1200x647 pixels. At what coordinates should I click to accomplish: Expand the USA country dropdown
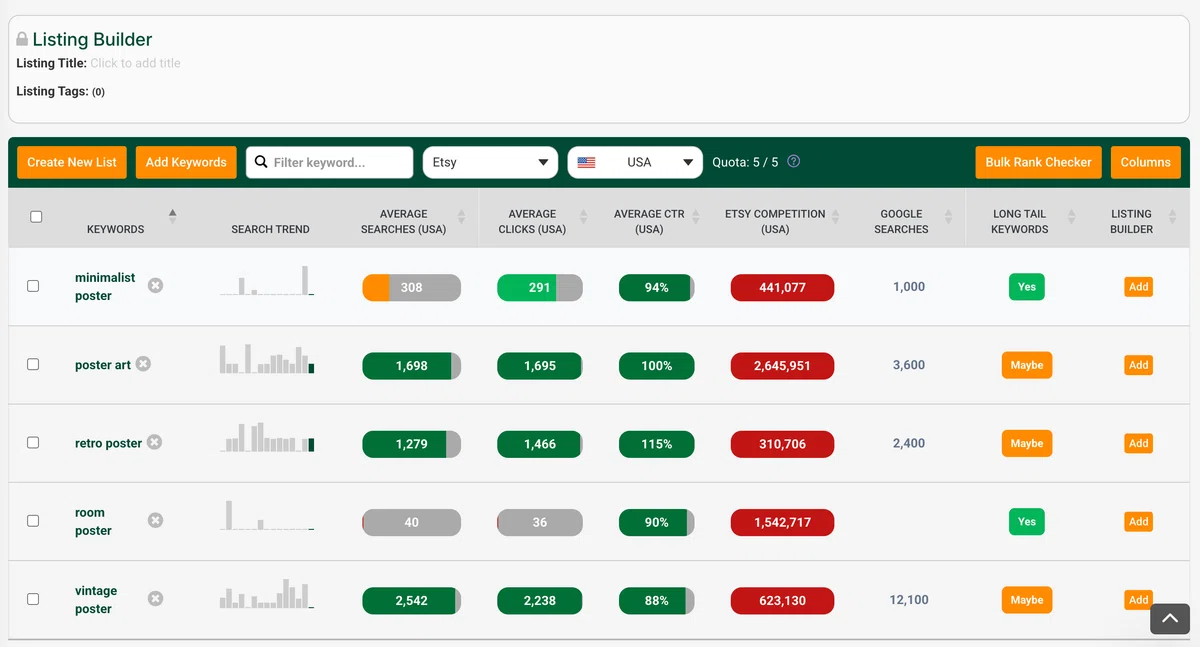(x=635, y=162)
